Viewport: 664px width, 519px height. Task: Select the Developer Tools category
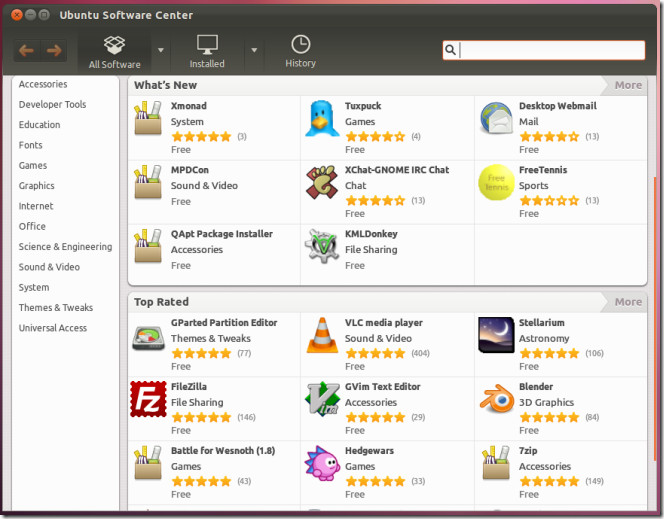[x=53, y=105]
